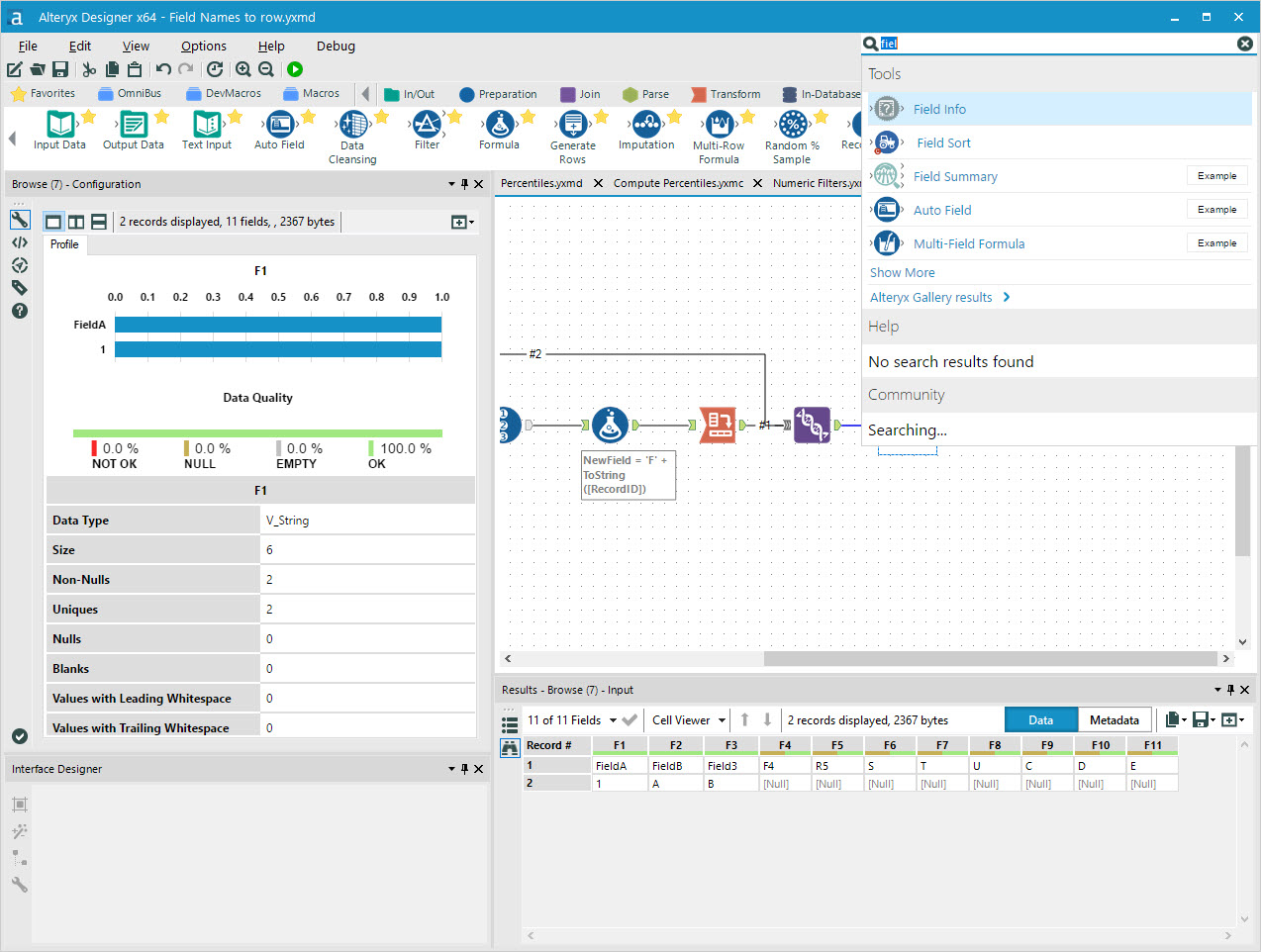1261x952 pixels.
Task: Click the Copy icon in the toolbar
Action: (x=112, y=69)
